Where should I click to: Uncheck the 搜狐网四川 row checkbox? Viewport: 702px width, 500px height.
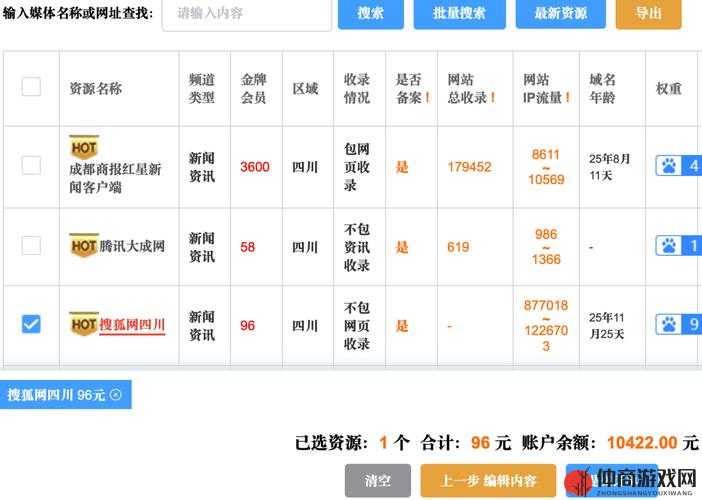tap(31, 324)
